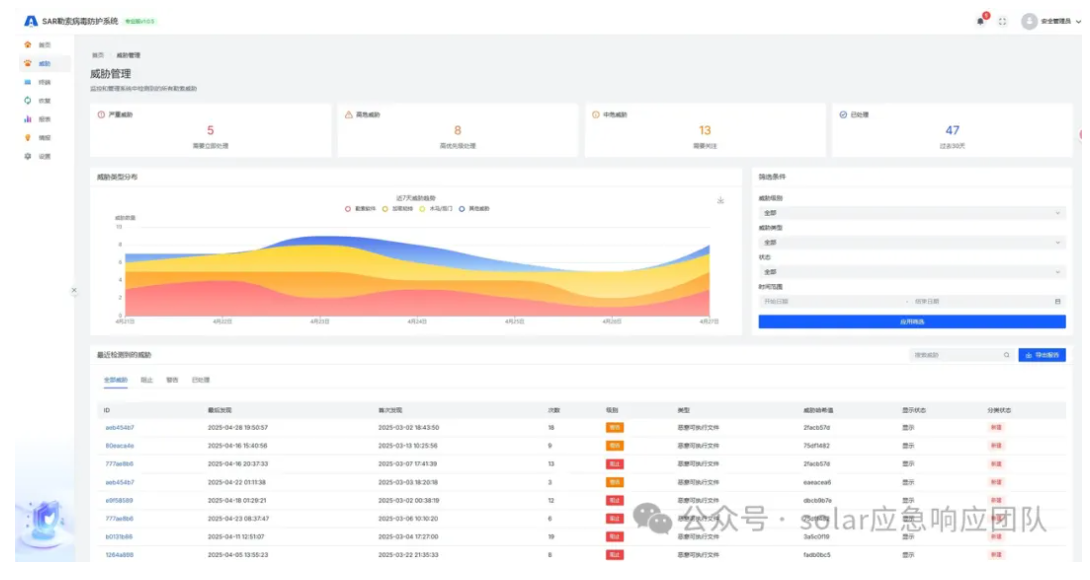This screenshot has height=580, width=1090.
Task: Switch to the 阻止 tab
Action: [x=147, y=380]
